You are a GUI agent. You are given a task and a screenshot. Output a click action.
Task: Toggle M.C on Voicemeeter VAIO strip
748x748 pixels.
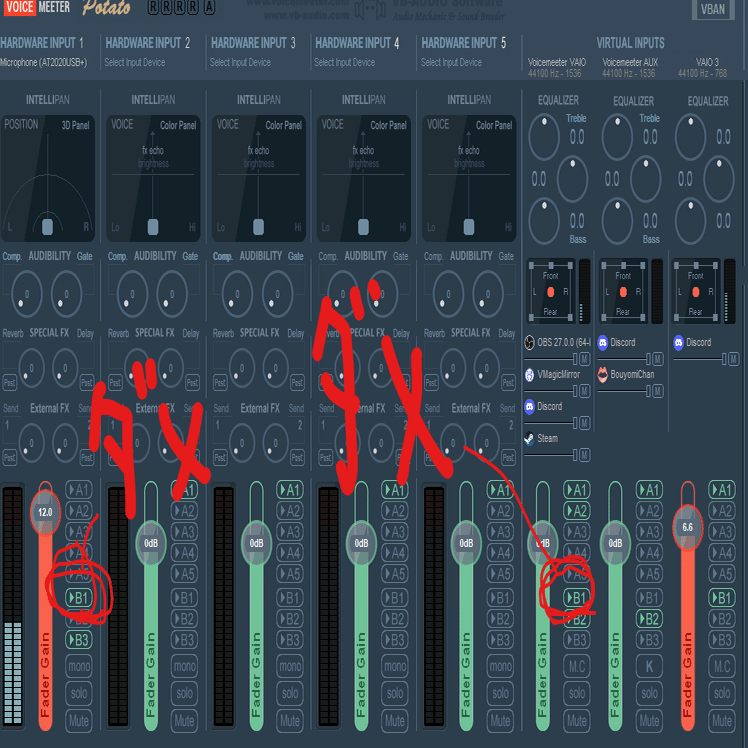click(x=577, y=666)
